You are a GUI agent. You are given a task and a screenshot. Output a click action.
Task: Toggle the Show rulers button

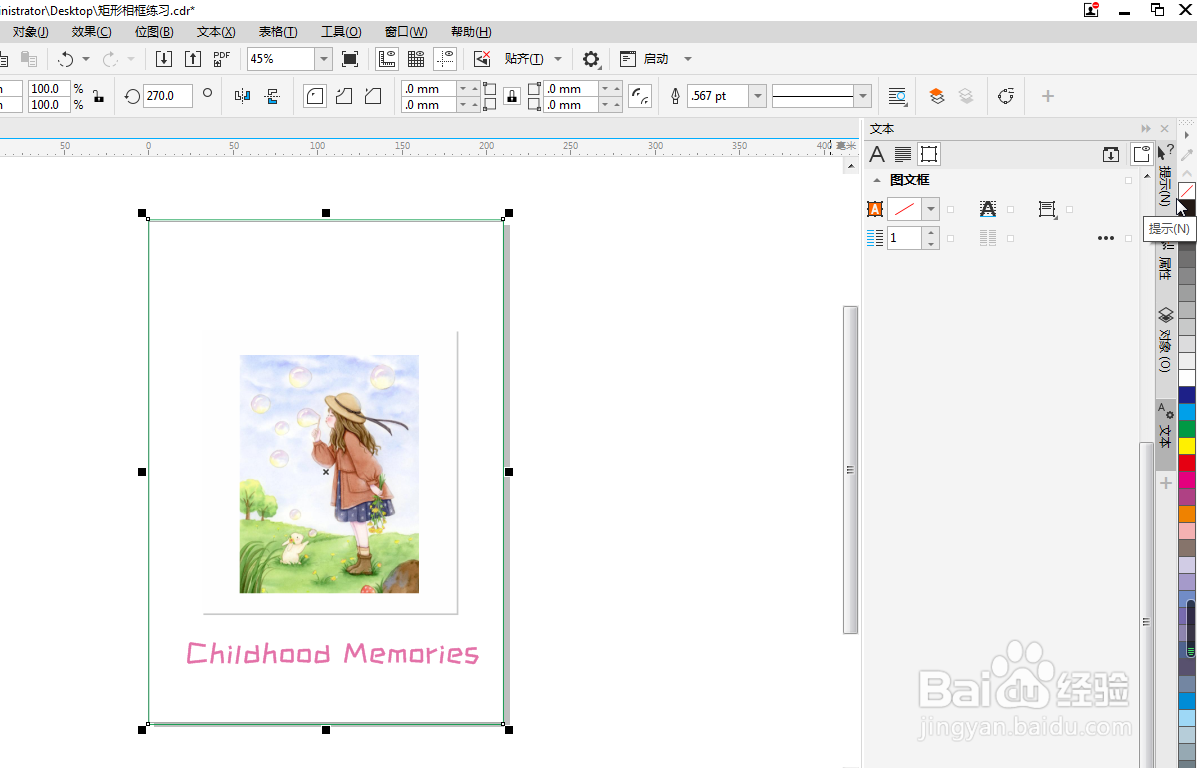387,59
